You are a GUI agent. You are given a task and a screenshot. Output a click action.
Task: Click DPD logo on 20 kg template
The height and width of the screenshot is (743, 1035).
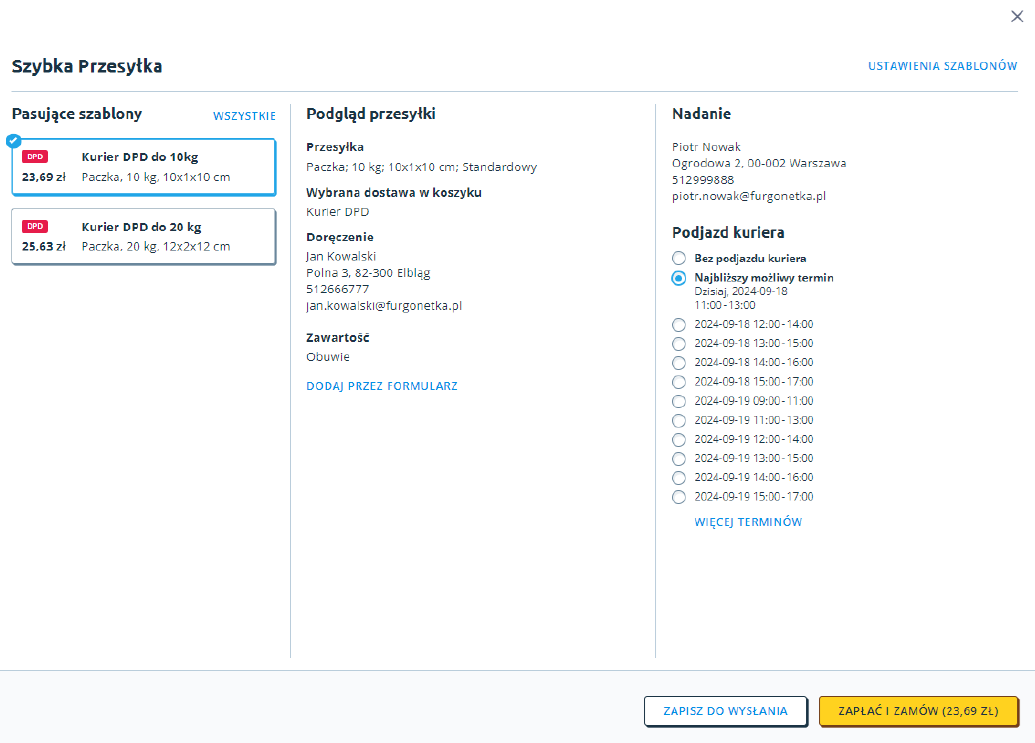[x=35, y=226]
